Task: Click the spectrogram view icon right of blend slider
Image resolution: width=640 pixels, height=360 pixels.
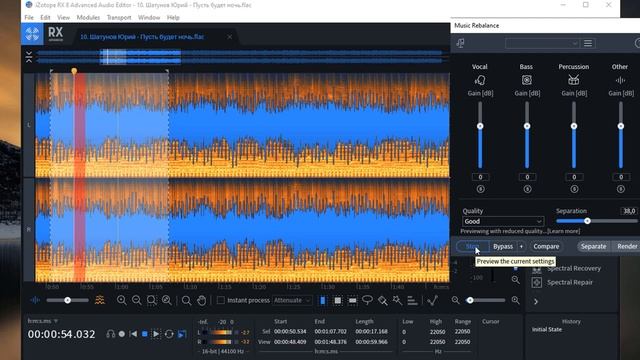Action: tap(100, 300)
